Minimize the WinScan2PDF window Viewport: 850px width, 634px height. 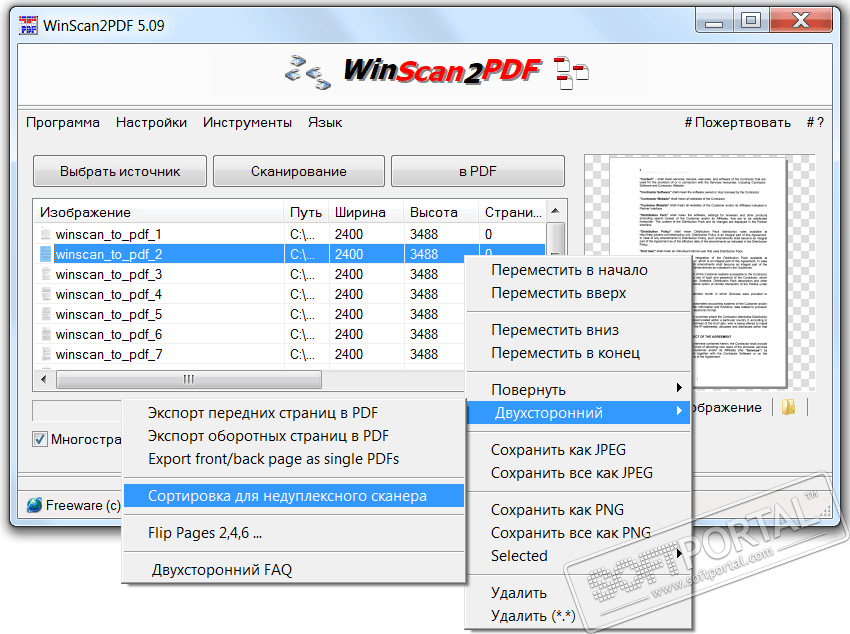tap(714, 21)
